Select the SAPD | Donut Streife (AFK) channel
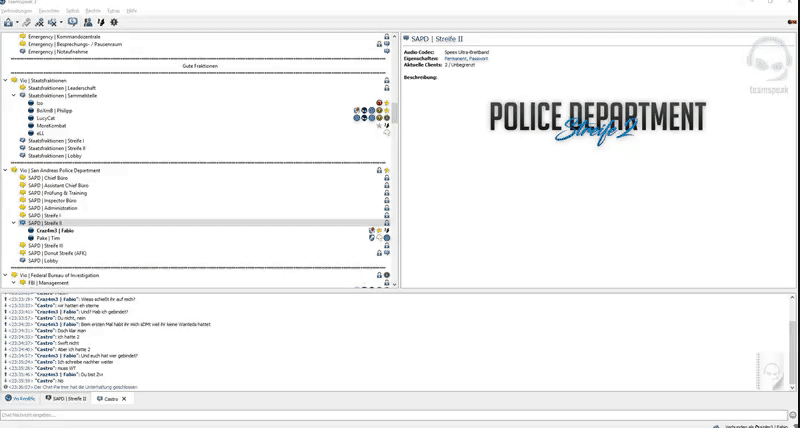Viewport: 800px width, 428px height. coord(58,253)
